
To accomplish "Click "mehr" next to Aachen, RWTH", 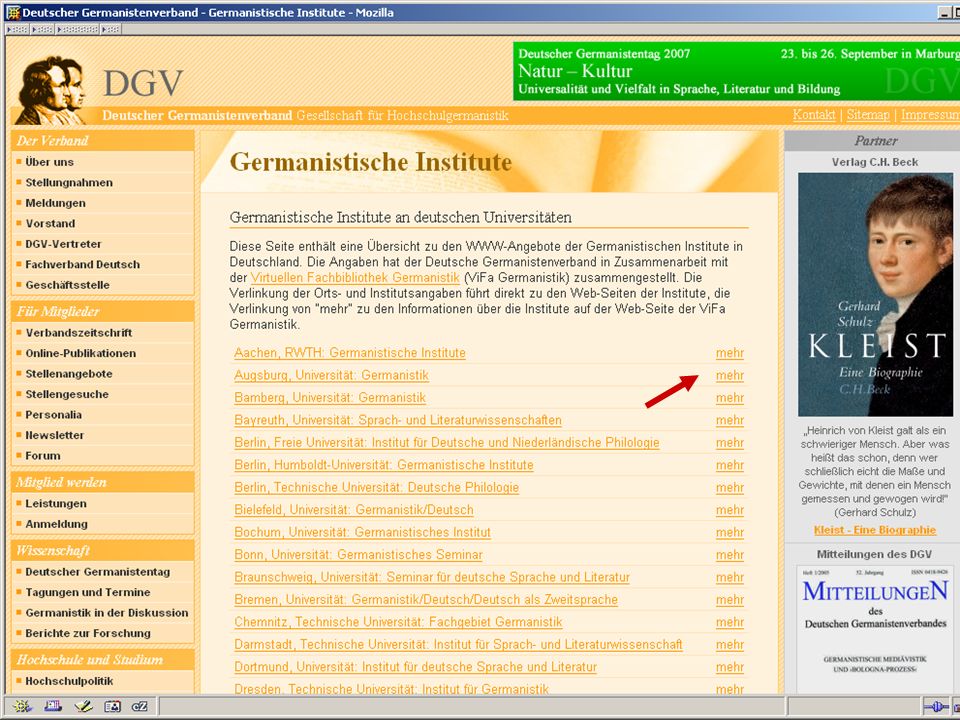I will 730,353.
